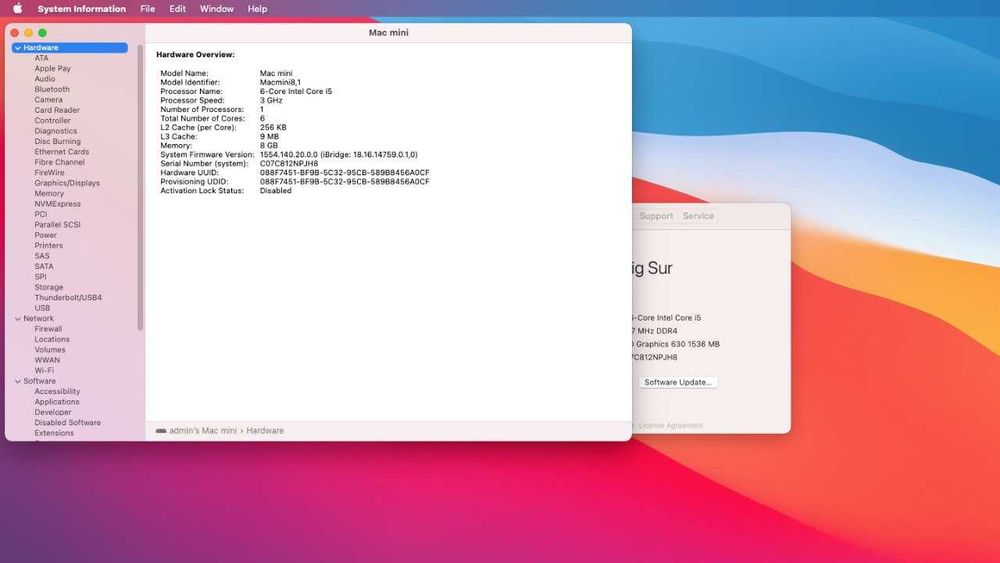
Task: Select FireWire in the sidebar
Action: [x=49, y=173]
